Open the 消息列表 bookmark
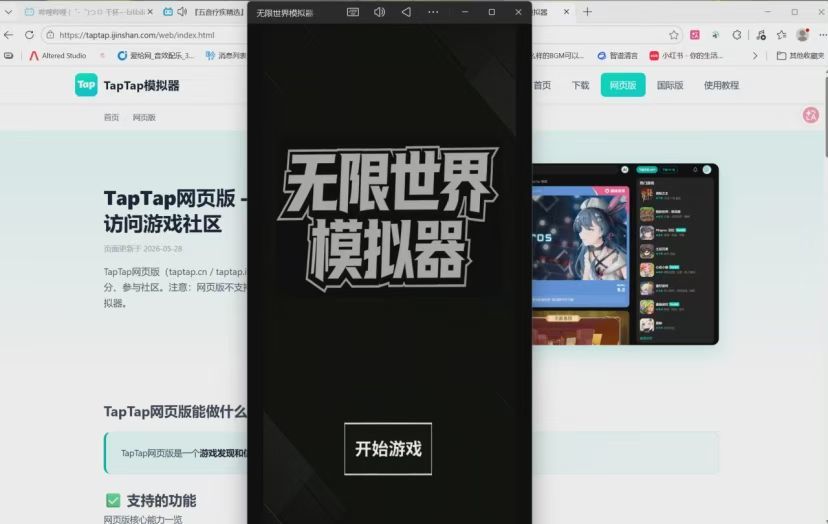Viewport: 828px width, 524px height. click(x=226, y=55)
